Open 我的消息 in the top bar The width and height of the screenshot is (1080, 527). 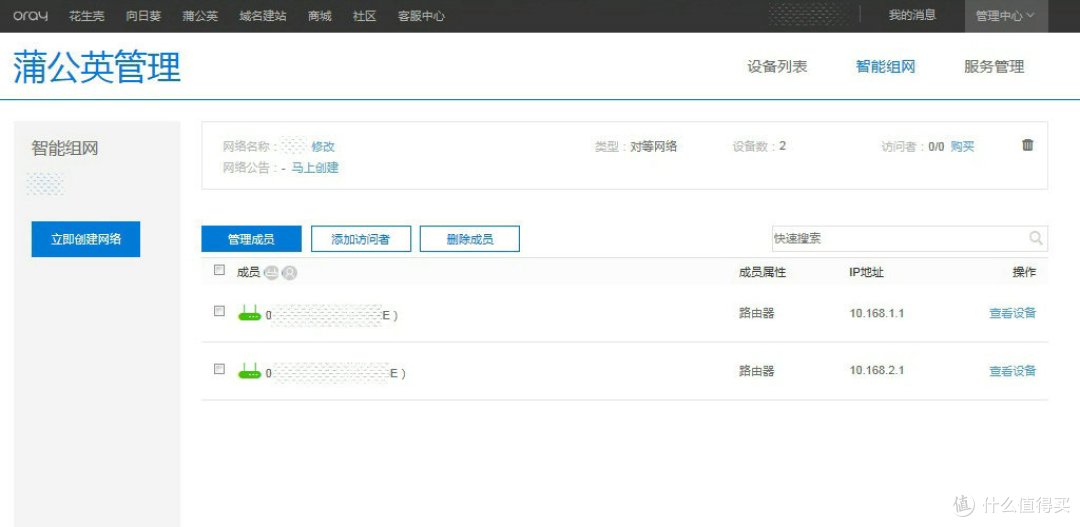913,15
